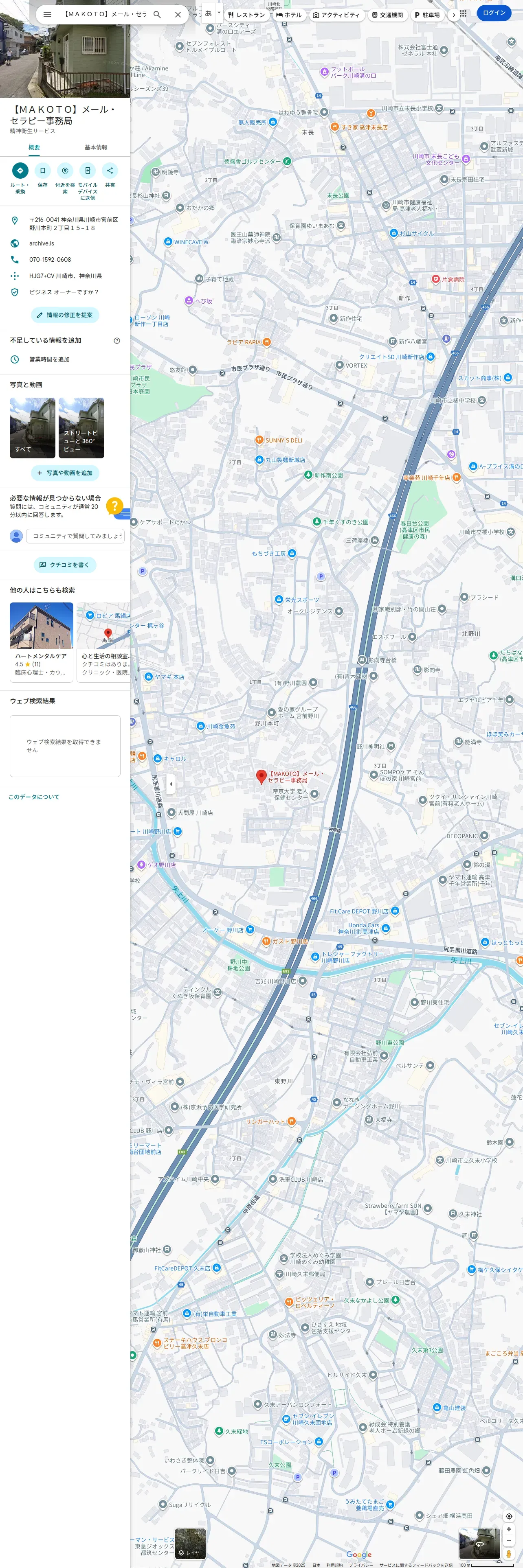Filter map by レストラン chip
The width and height of the screenshot is (523, 1568).
(x=246, y=15)
